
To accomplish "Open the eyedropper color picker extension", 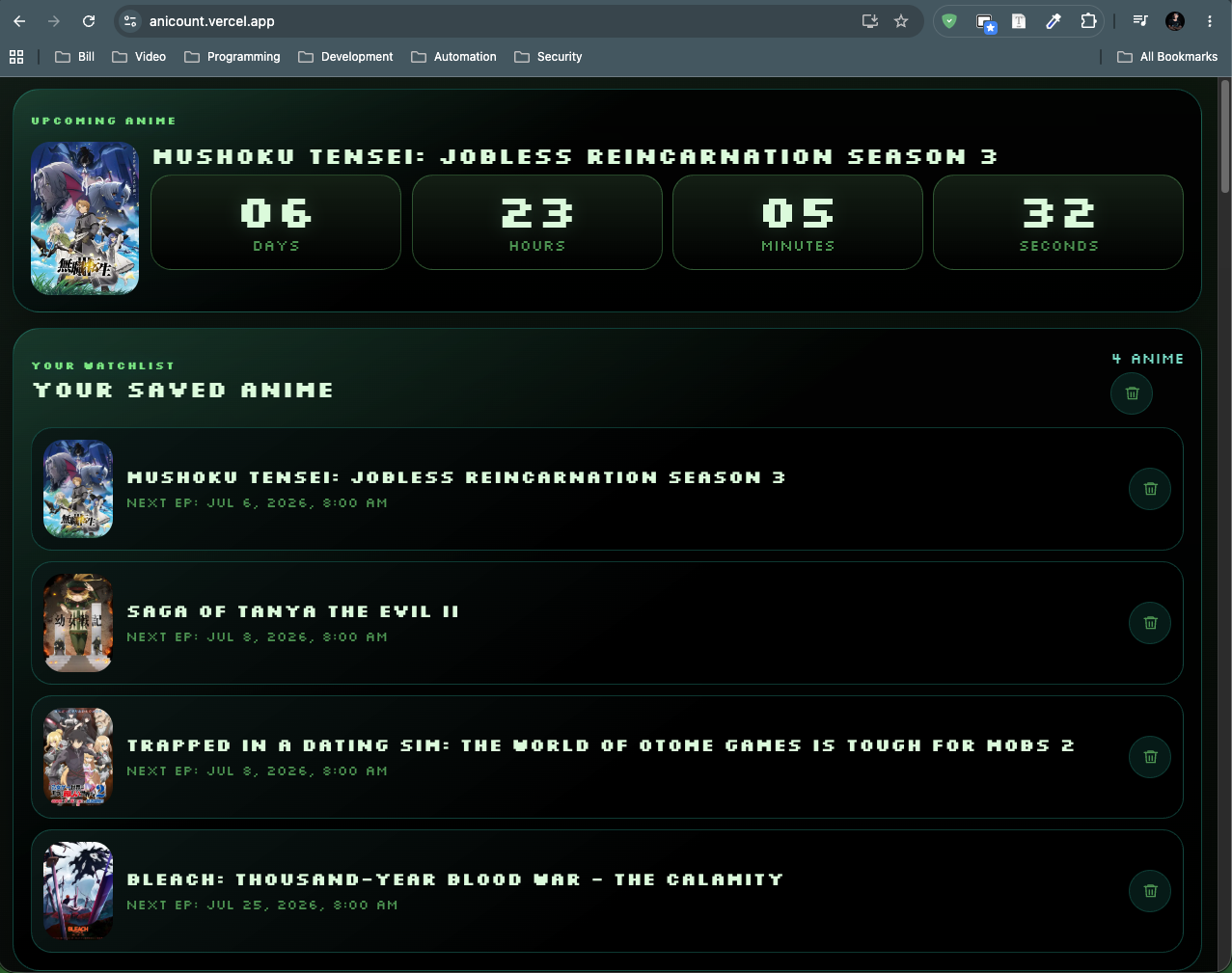I will [x=1054, y=21].
